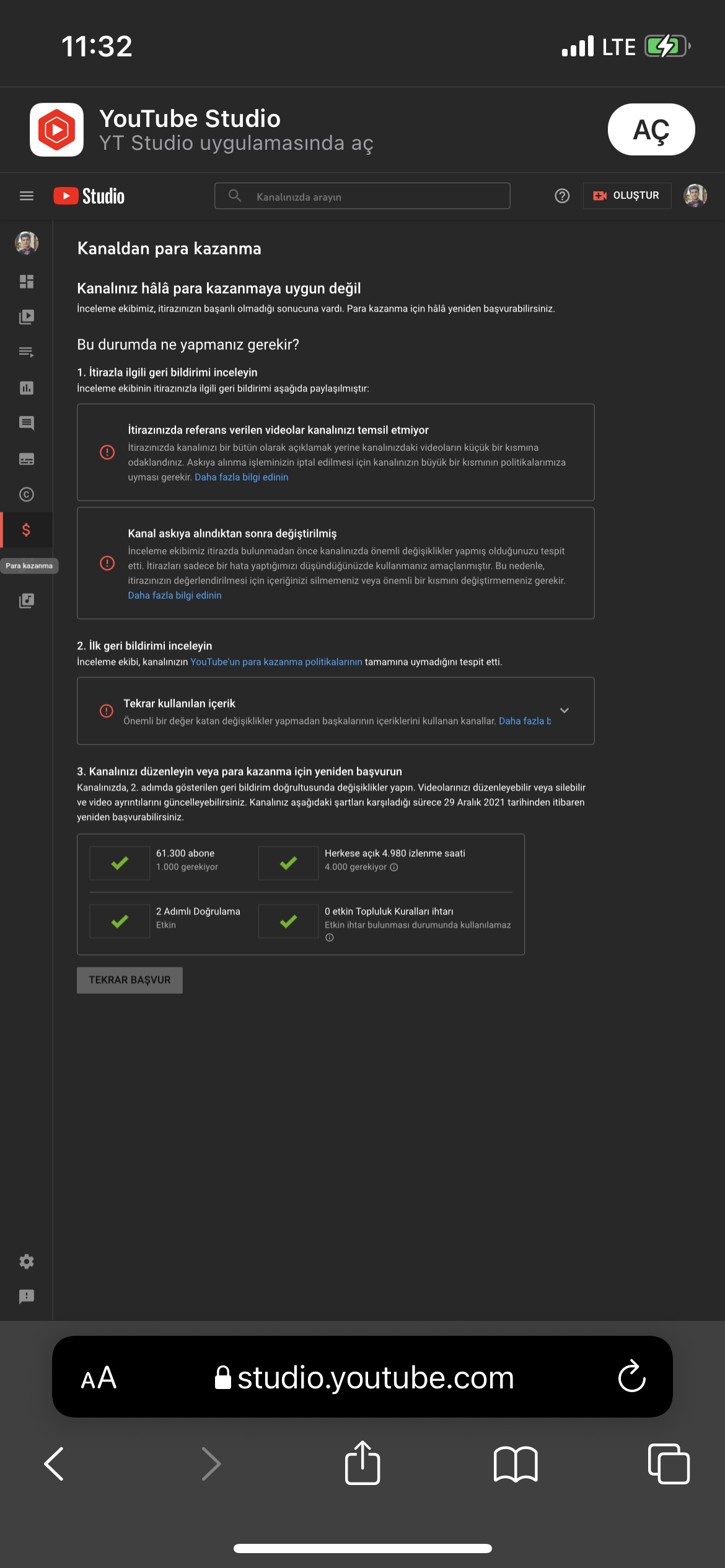Open the Dashboard grid icon in sidebar
The width and height of the screenshot is (725, 1568).
coord(27,282)
